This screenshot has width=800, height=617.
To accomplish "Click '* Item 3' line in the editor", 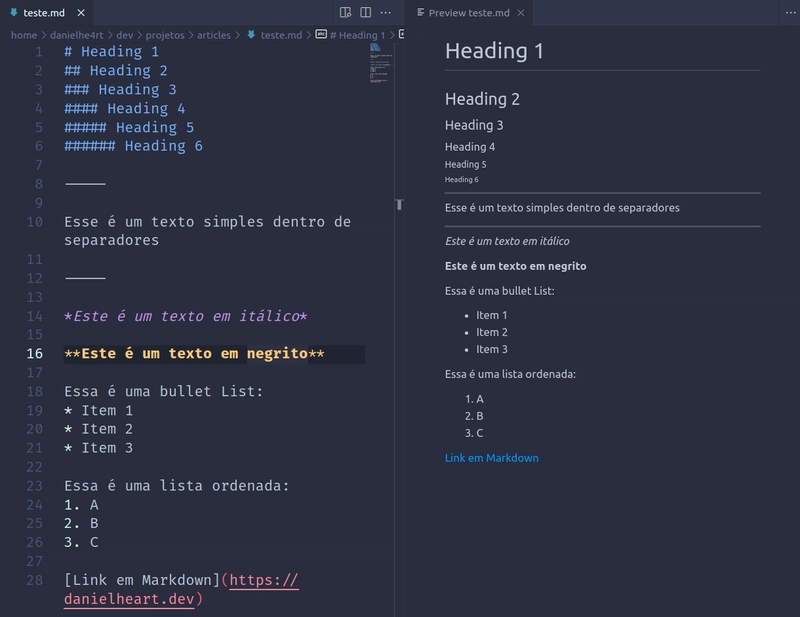I will 98,448.
